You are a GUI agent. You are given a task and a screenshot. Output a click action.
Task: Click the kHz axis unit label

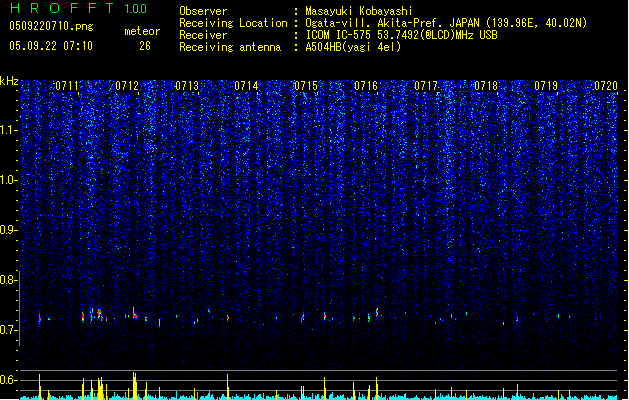[x=9, y=81]
